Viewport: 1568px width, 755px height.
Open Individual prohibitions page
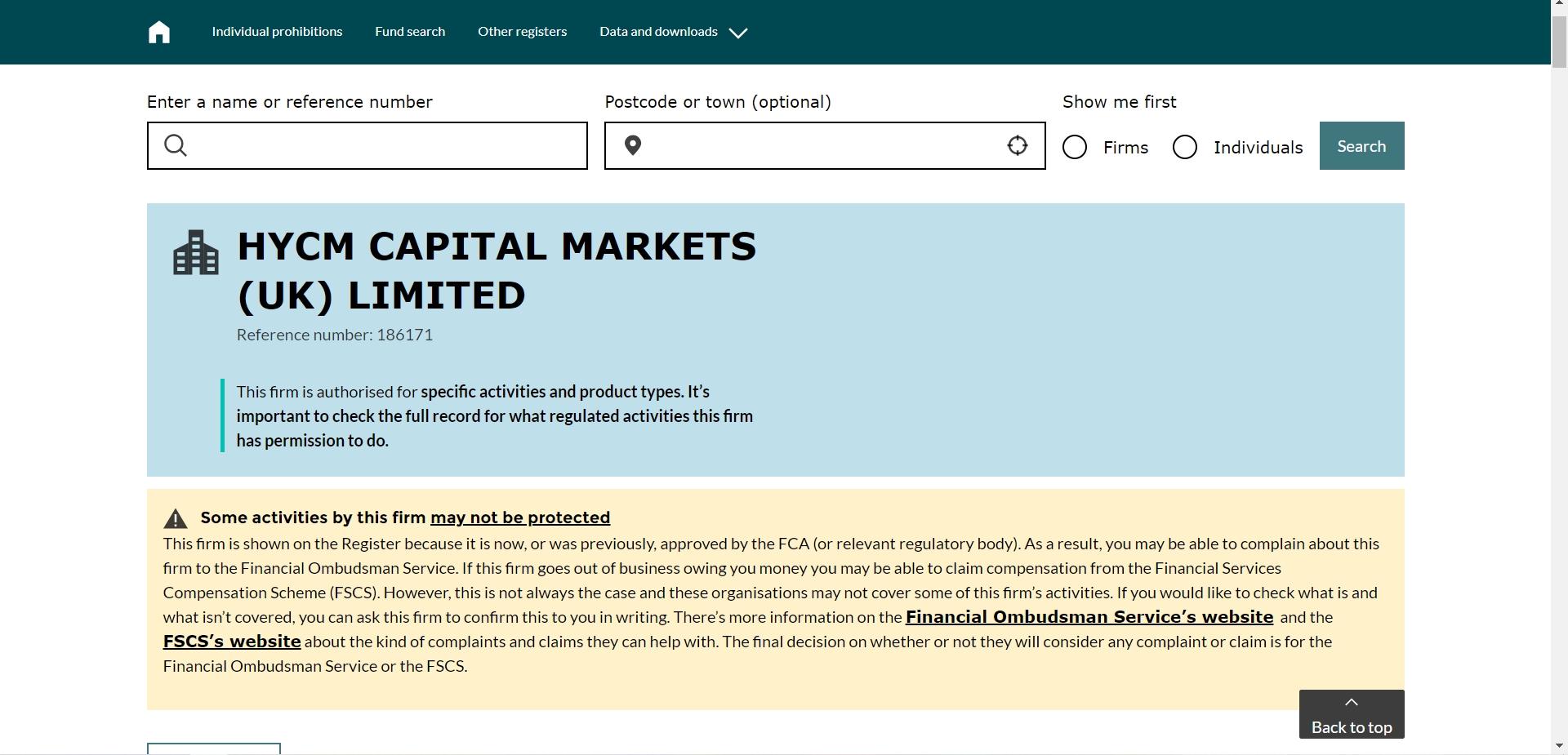[x=277, y=32]
